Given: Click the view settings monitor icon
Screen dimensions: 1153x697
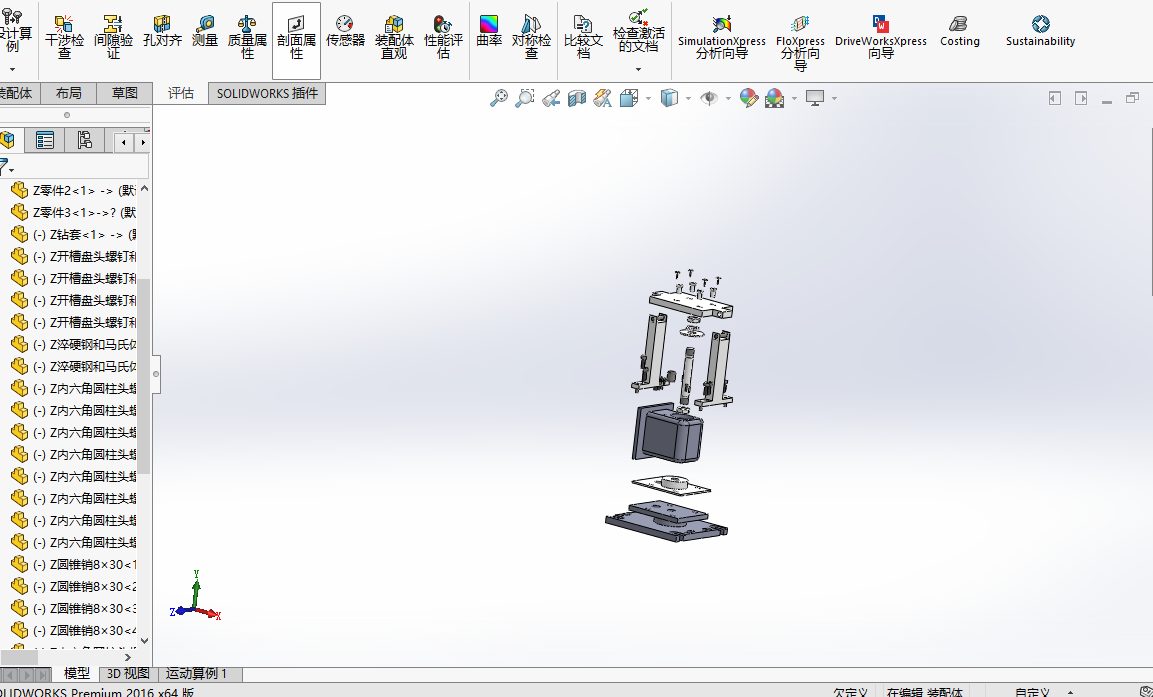Looking at the screenshot, I should [815, 98].
